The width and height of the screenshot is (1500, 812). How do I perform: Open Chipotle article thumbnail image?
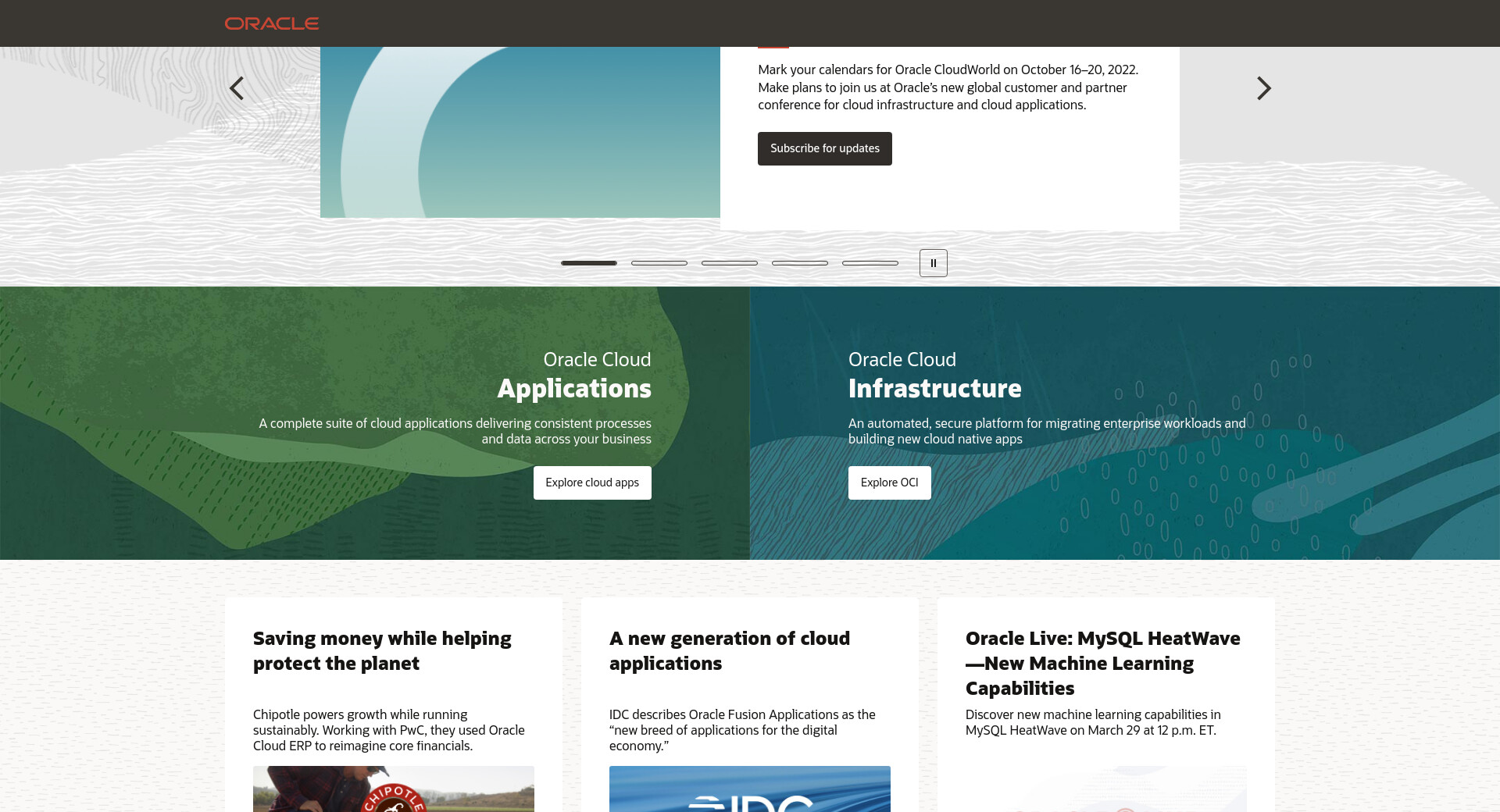tap(393, 789)
